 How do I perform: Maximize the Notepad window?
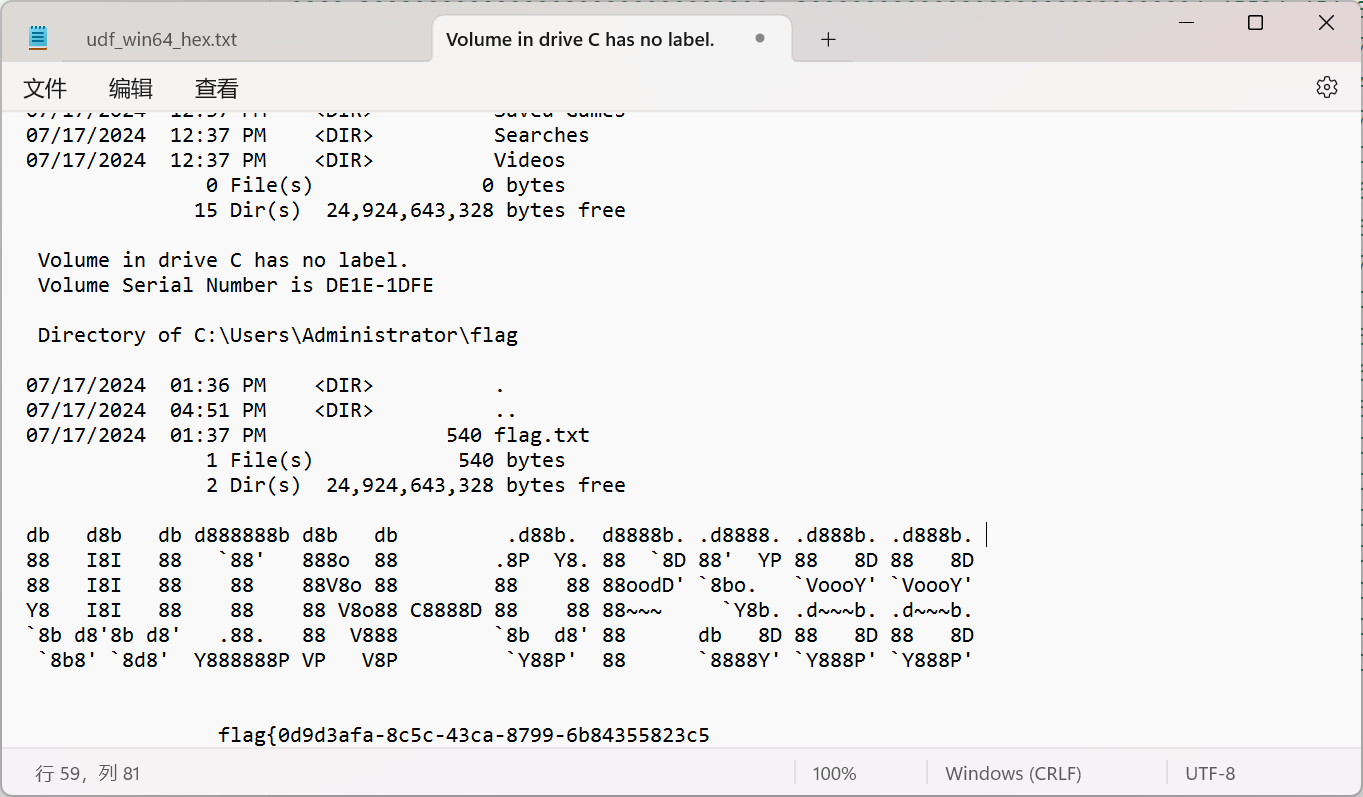1256,23
